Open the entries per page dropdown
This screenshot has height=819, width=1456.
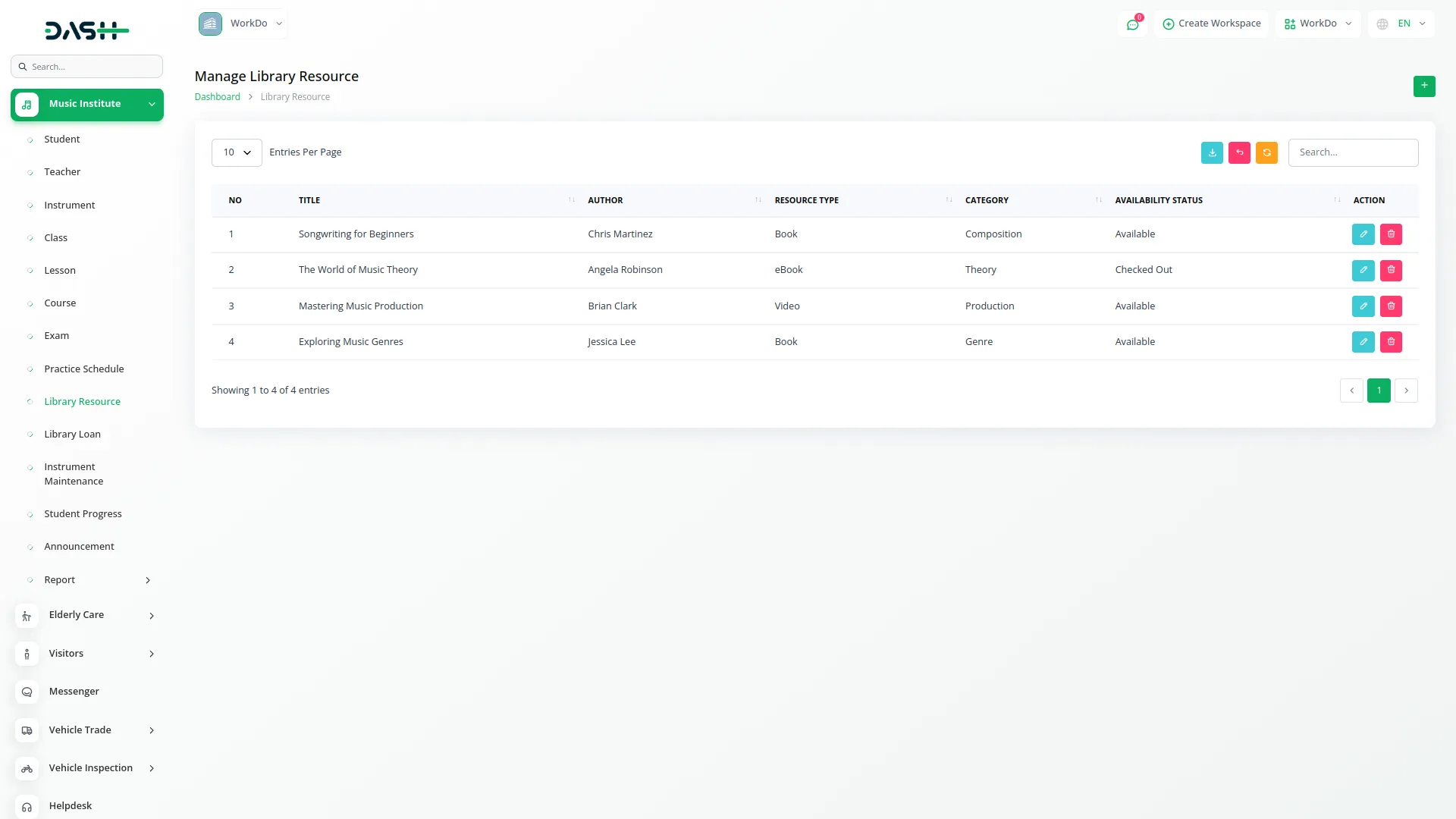[x=237, y=152]
